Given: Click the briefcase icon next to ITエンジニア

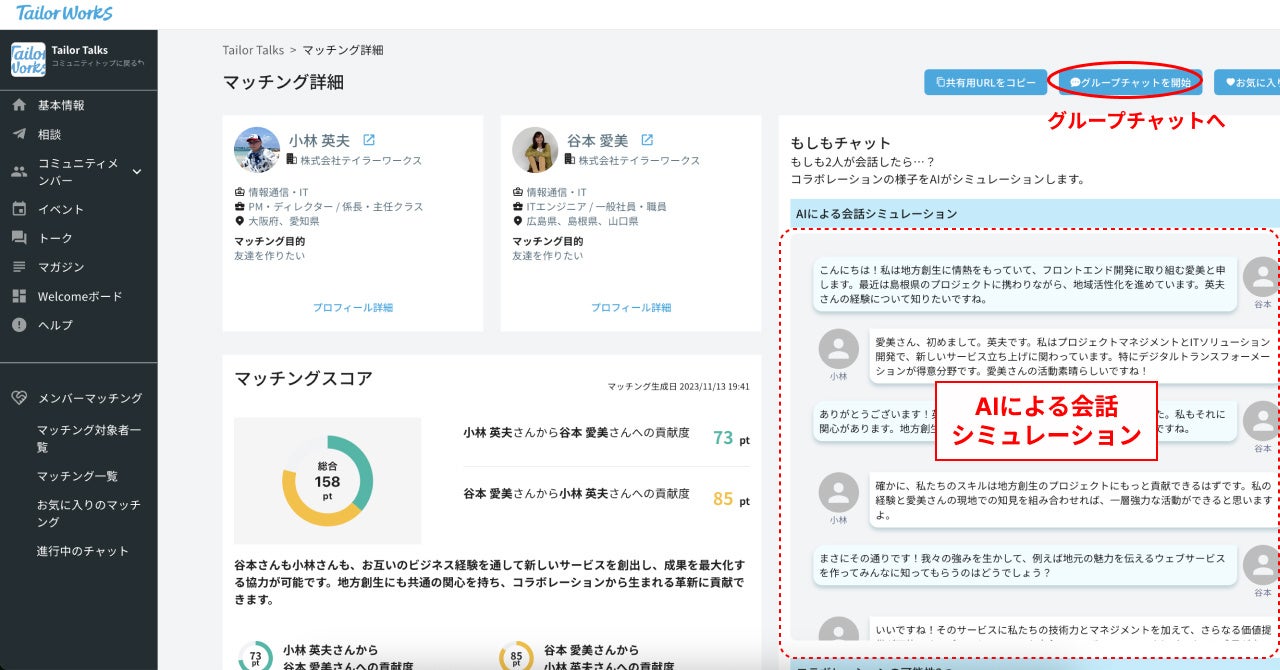Looking at the screenshot, I should (518, 207).
